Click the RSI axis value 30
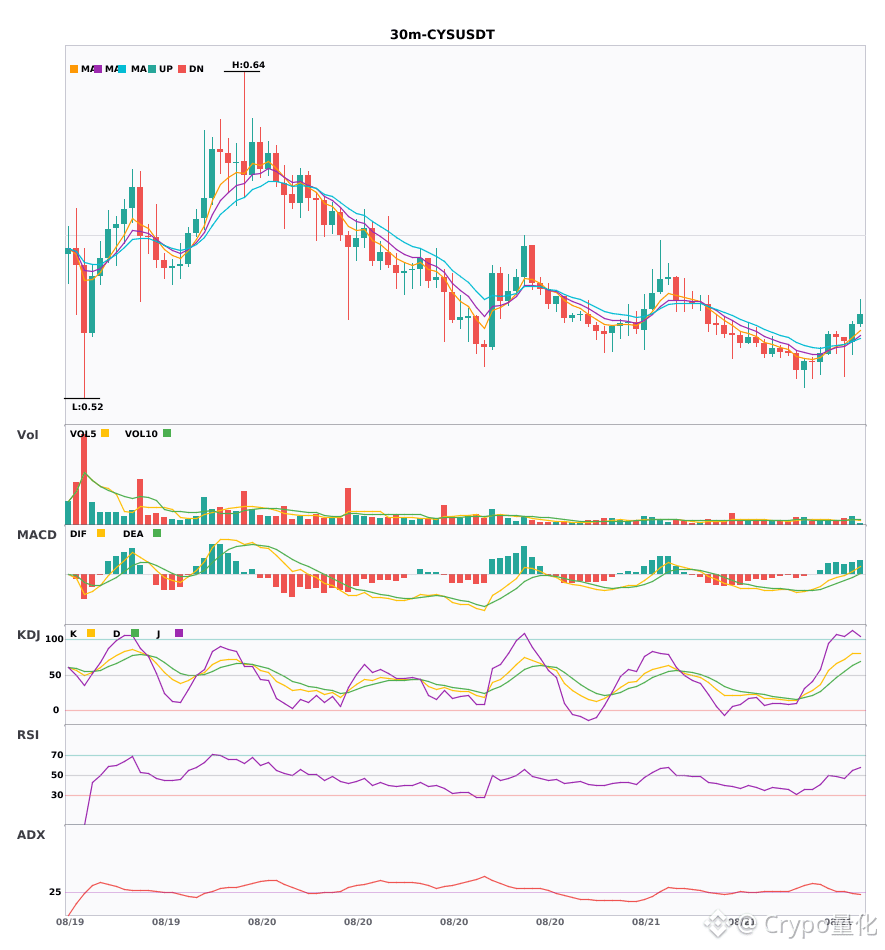This screenshot has height=950, width=885. [57, 795]
